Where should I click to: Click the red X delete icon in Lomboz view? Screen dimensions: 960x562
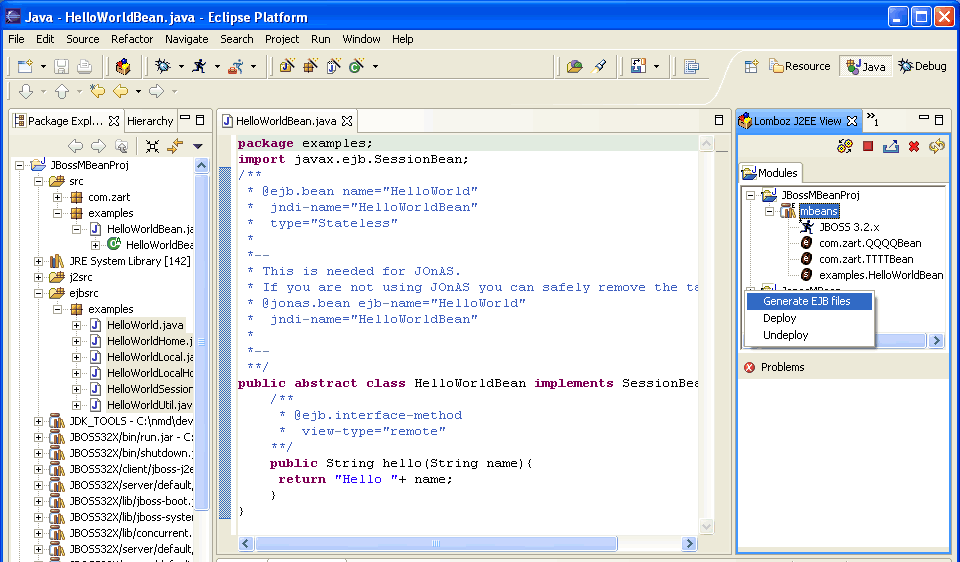click(914, 146)
